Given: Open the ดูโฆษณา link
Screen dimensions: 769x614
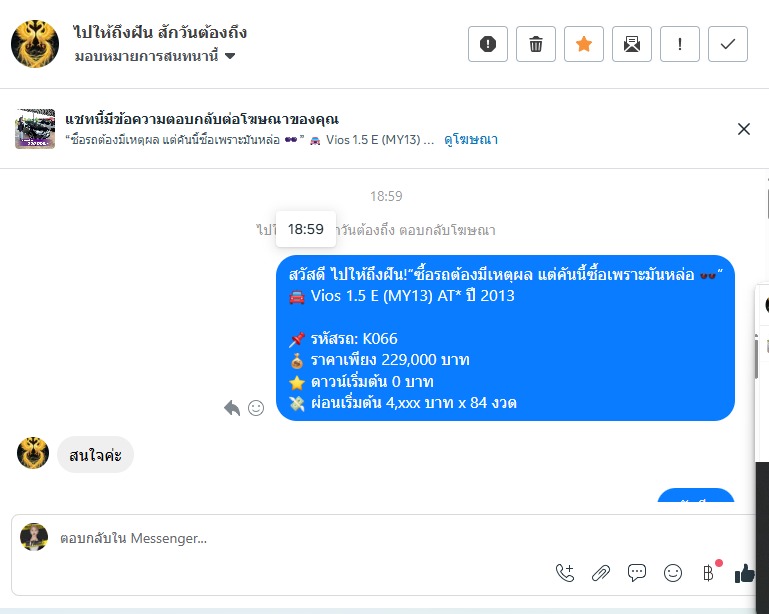Looking at the screenshot, I should tap(471, 140).
